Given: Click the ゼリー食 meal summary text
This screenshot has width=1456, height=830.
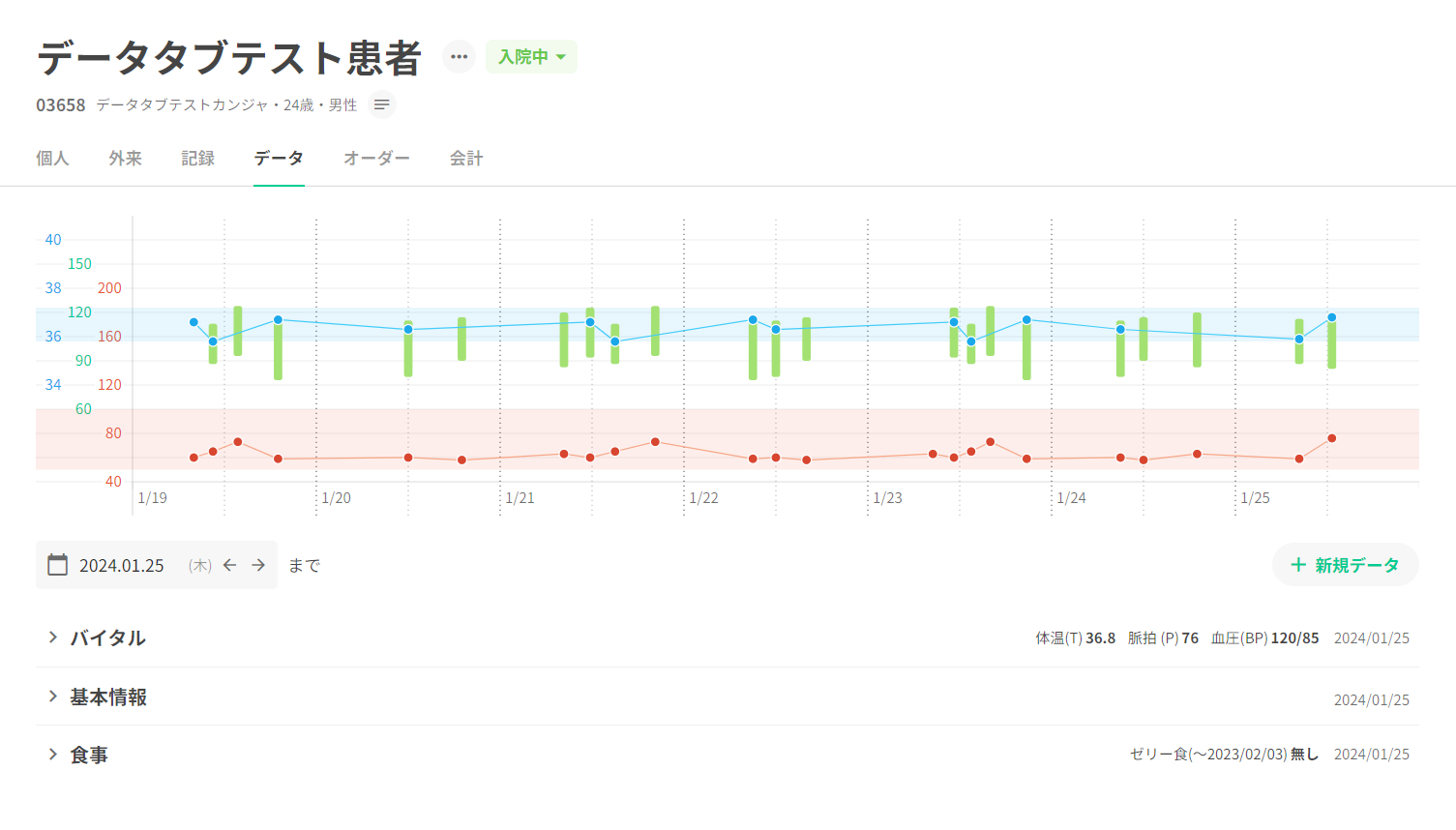Looking at the screenshot, I should [x=1224, y=755].
